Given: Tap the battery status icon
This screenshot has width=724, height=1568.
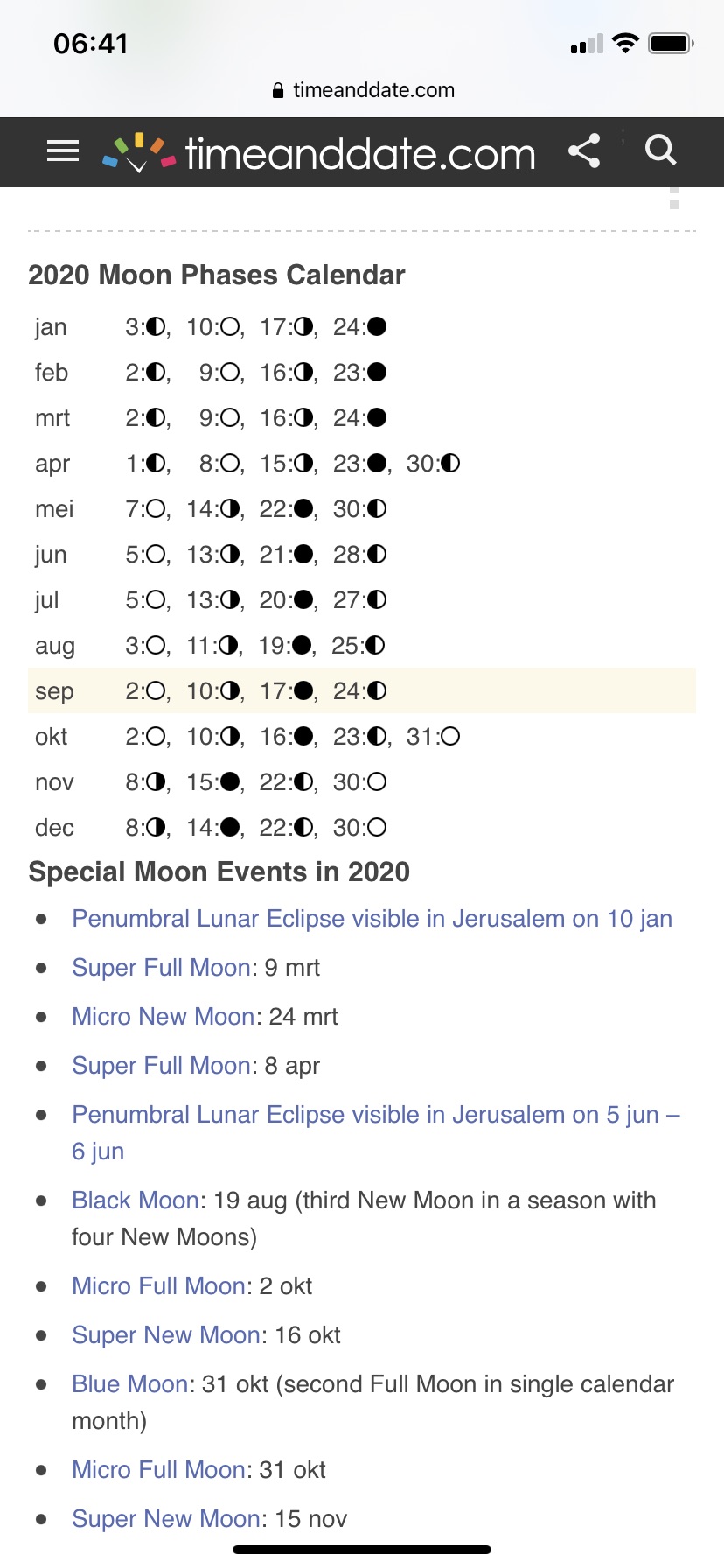Looking at the screenshot, I should pos(671,43).
